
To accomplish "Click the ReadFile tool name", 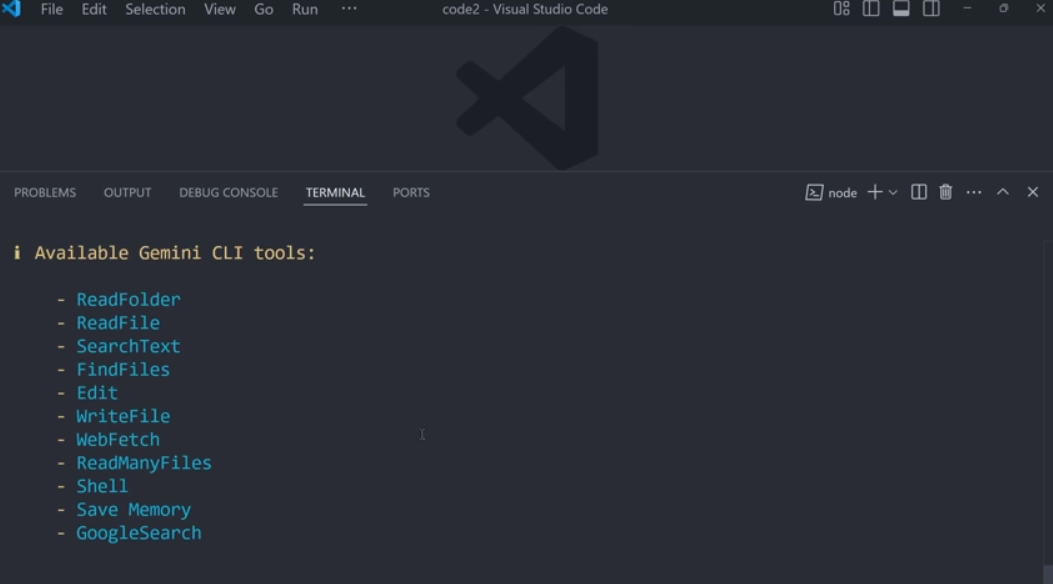I will tap(118, 323).
